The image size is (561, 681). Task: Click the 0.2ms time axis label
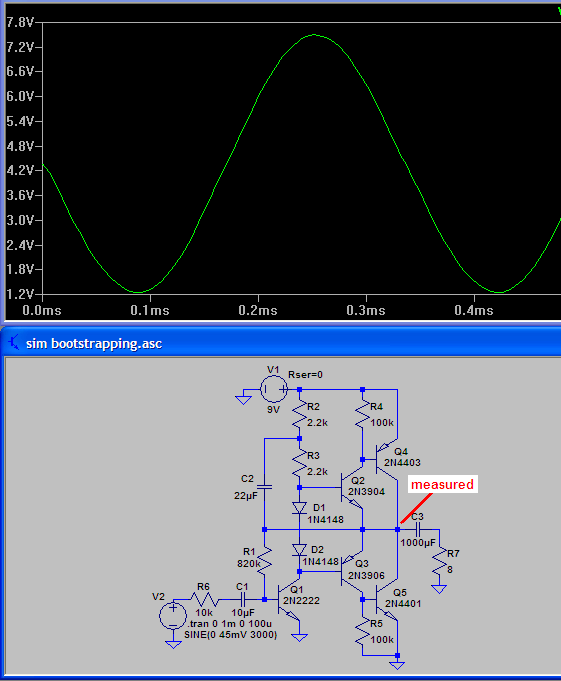pos(258,310)
